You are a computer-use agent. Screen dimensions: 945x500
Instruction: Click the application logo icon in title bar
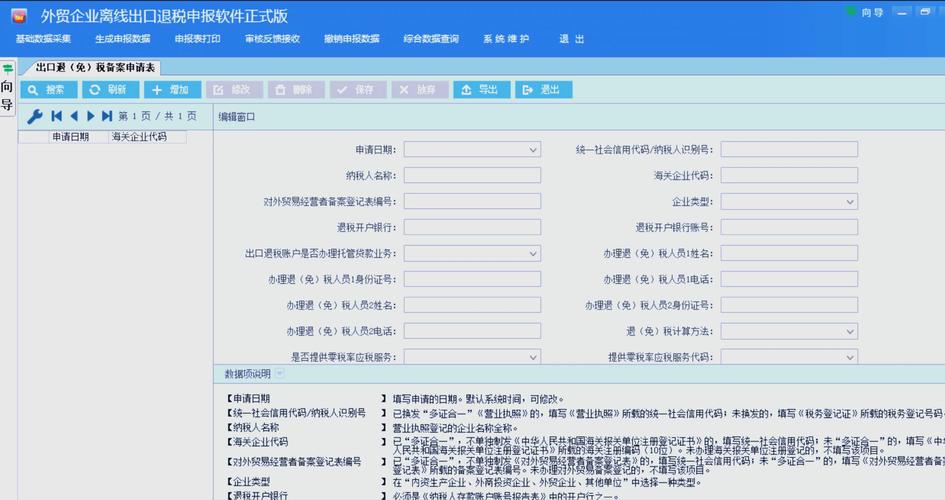[19, 16]
